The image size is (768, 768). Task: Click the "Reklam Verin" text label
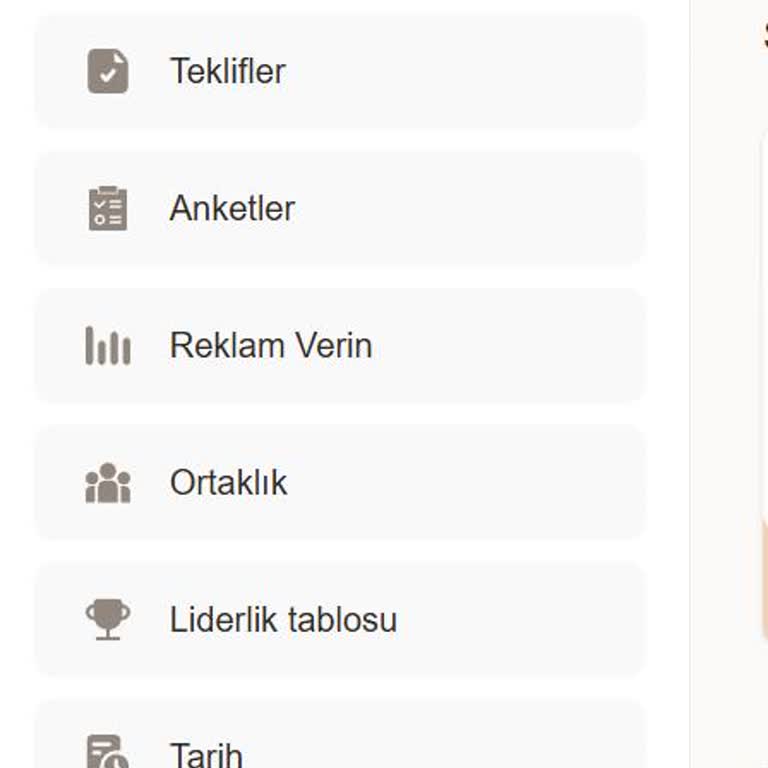(271, 346)
